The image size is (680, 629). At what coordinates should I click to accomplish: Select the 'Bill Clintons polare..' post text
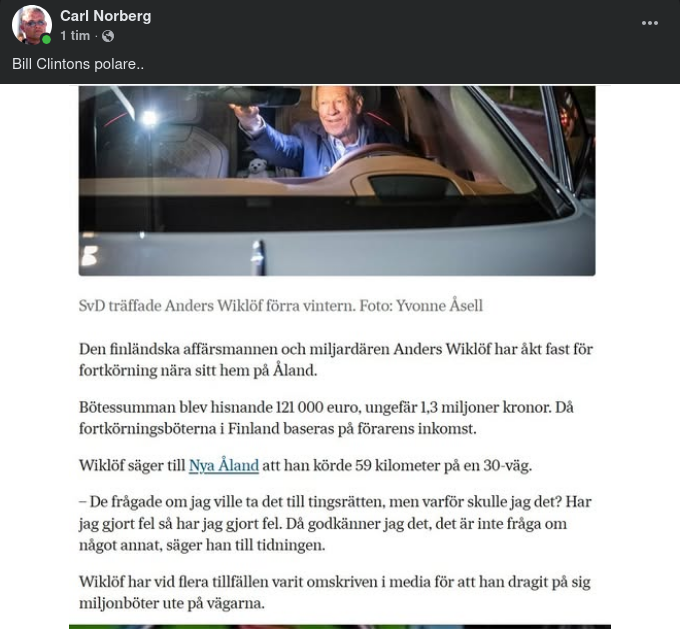[x=78, y=64]
